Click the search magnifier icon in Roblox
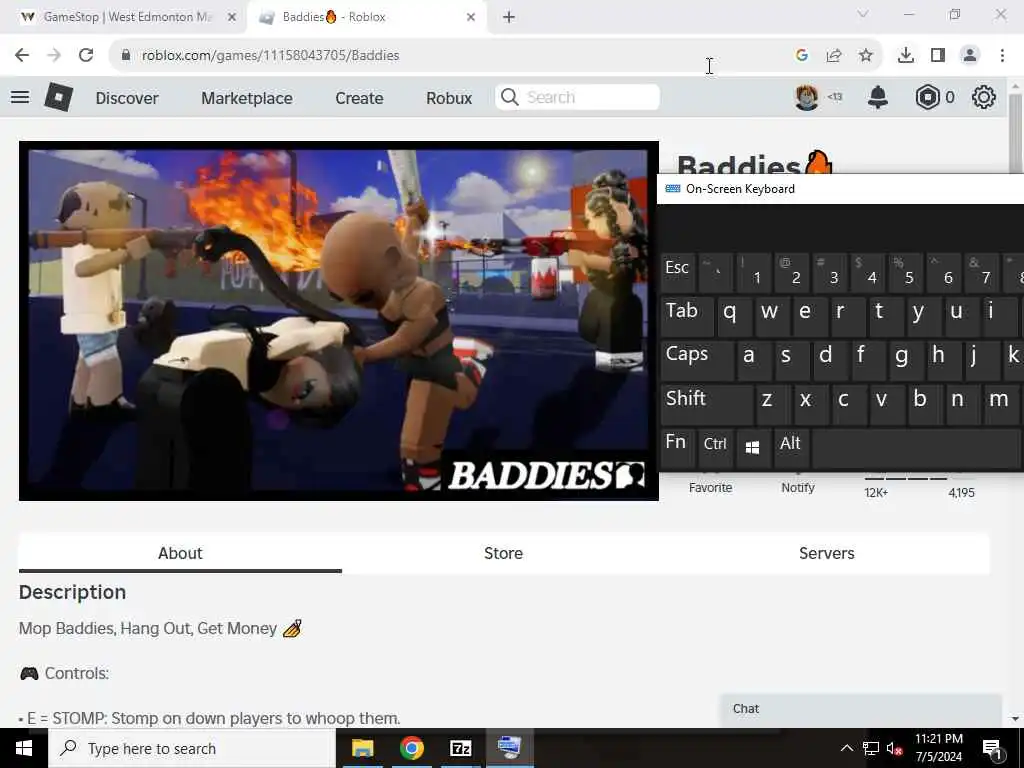1024x768 pixels. [509, 97]
